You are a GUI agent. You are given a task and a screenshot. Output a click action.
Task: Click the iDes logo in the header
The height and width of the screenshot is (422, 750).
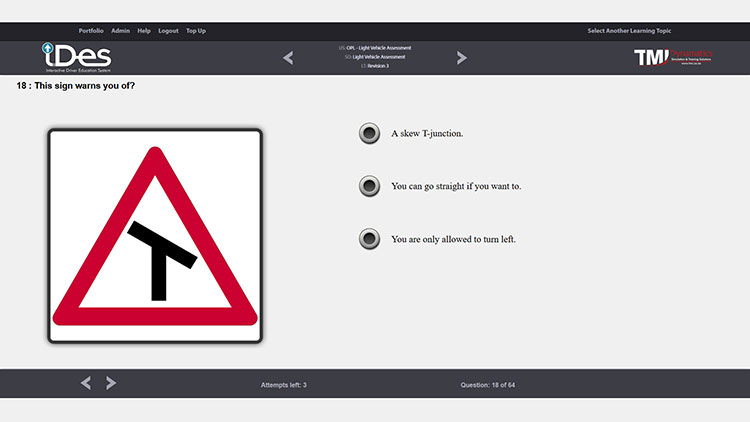[76, 57]
